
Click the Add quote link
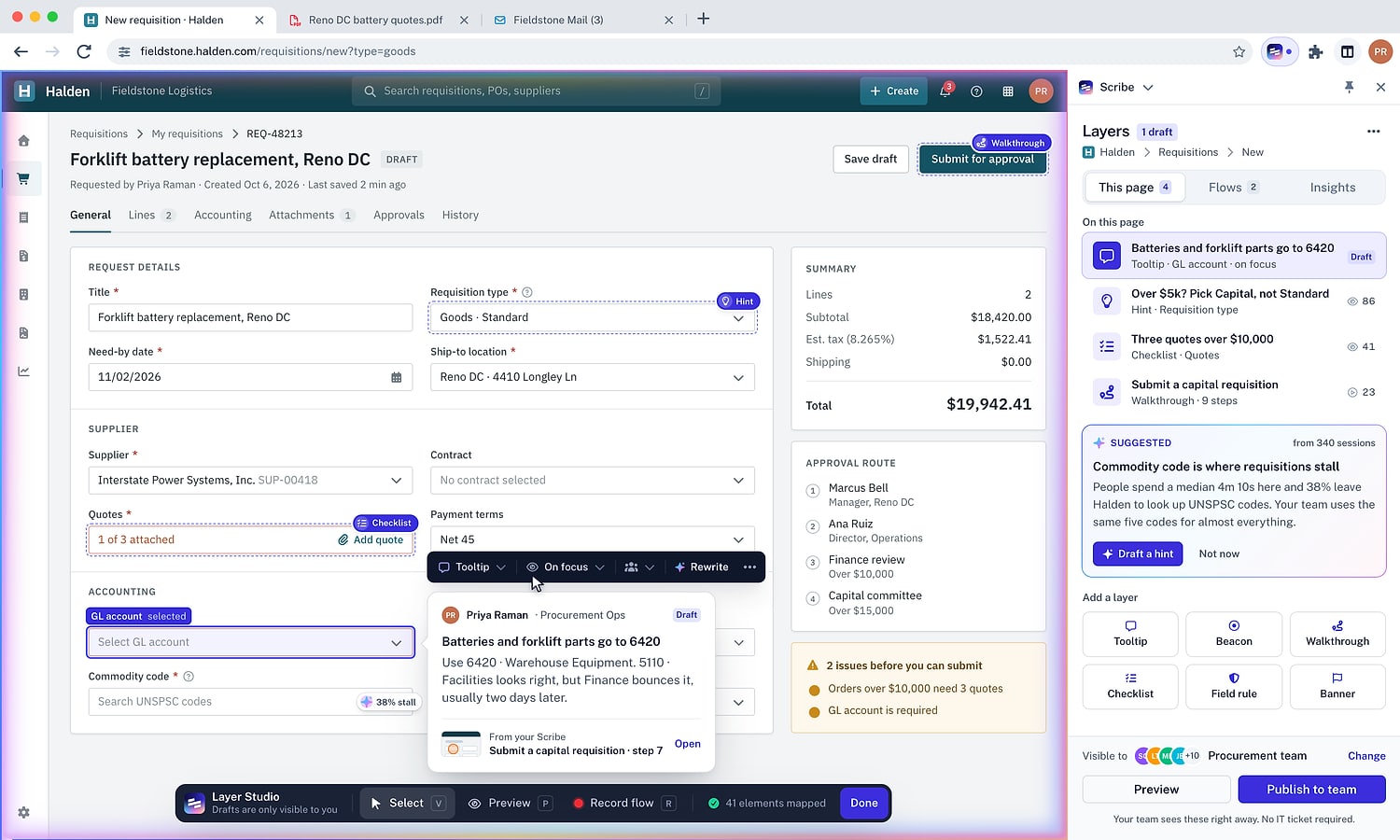pyautogui.click(x=371, y=540)
